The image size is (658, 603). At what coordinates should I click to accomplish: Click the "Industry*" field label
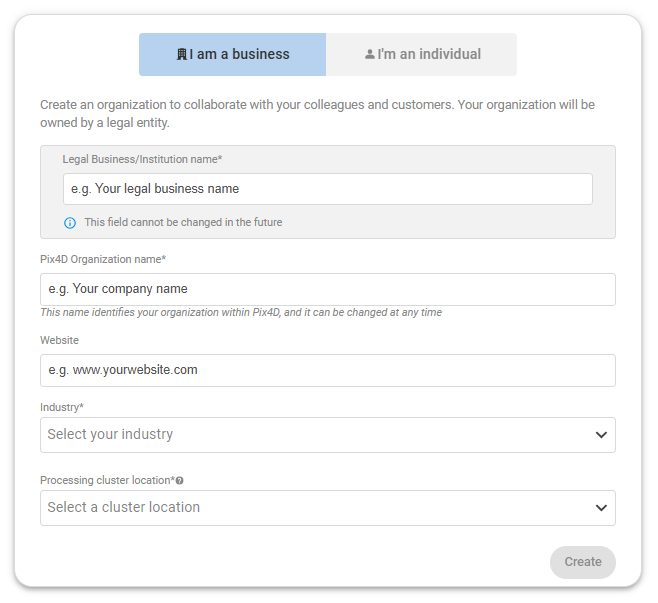pyautogui.click(x=62, y=407)
